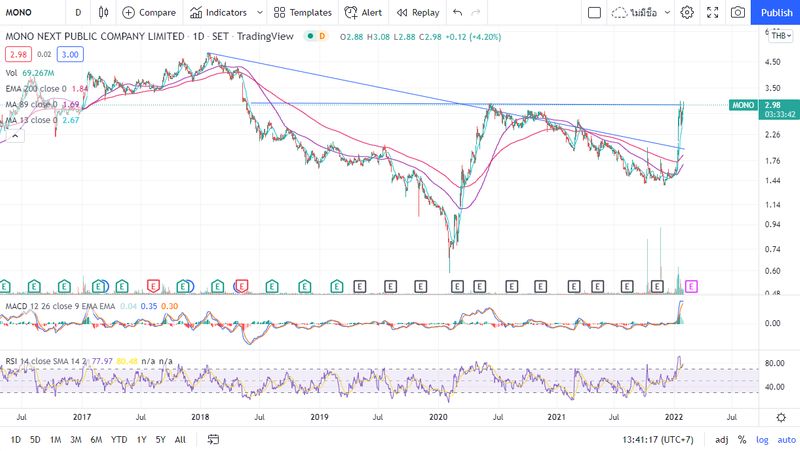Toggle percent scale mode
Screen dimensions: 800x451
click(742, 439)
